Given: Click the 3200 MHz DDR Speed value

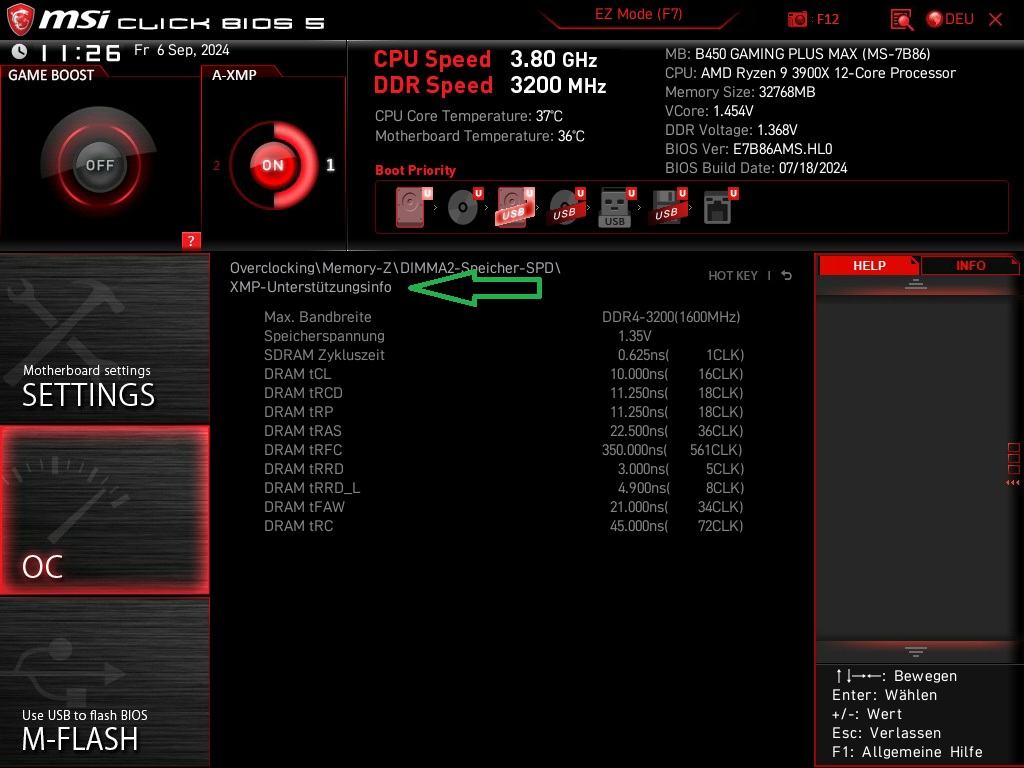Looking at the screenshot, I should (558, 85).
